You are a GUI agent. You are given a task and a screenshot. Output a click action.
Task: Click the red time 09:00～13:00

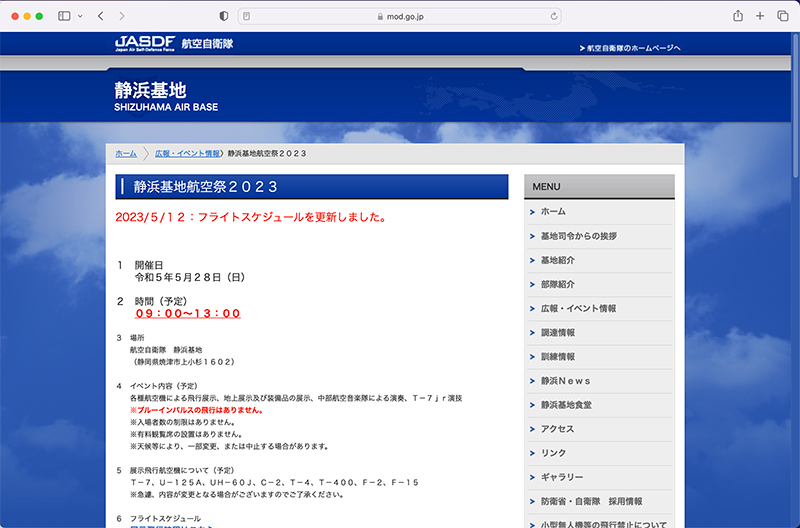(188, 313)
